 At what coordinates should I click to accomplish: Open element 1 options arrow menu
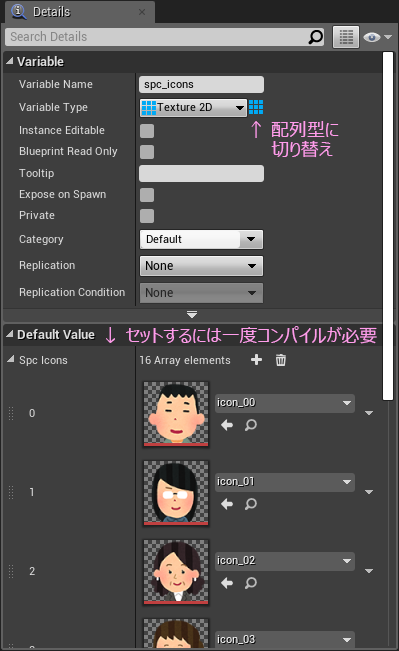369,492
